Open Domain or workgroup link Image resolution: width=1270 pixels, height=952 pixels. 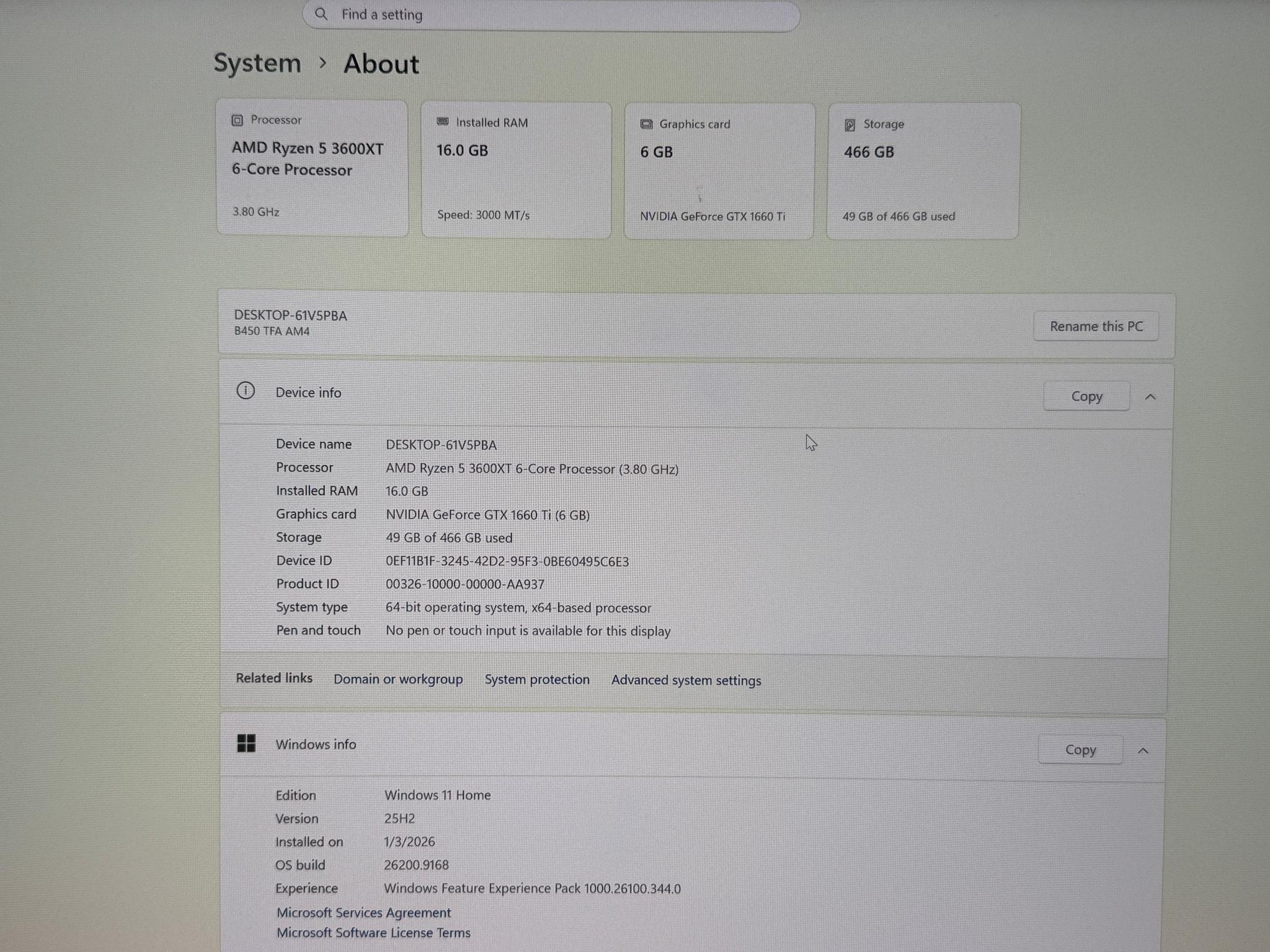[x=398, y=679]
